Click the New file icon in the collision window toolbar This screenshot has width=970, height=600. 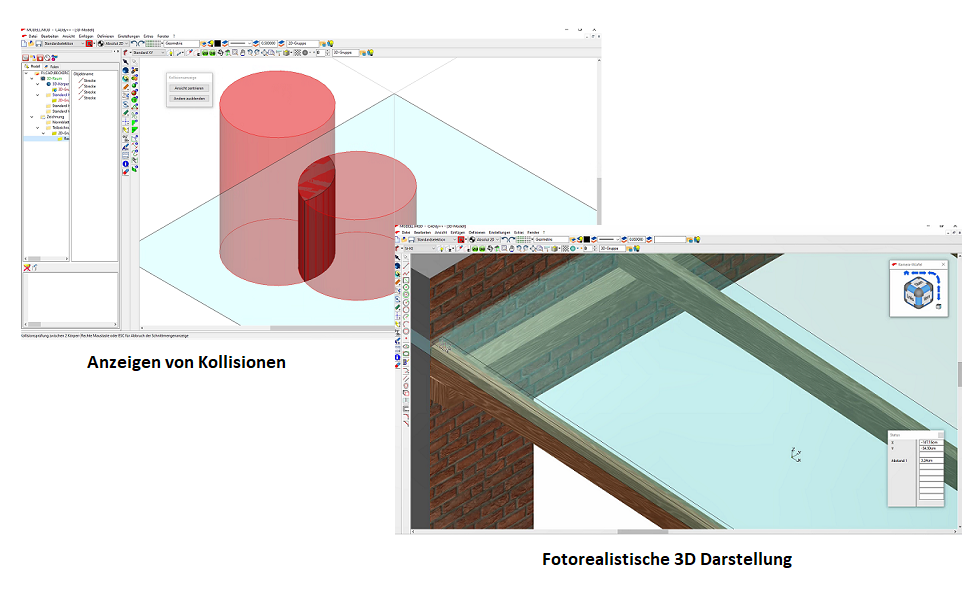pos(24,43)
